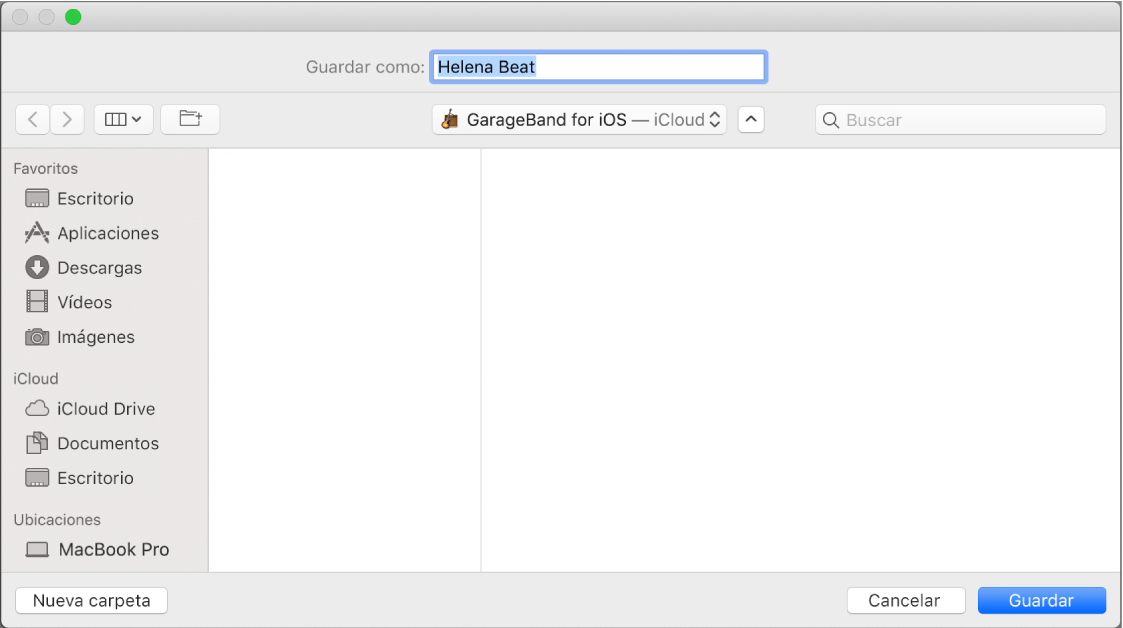Click the back navigation arrow
The width and height of the screenshot is (1123, 628).
click(33, 120)
